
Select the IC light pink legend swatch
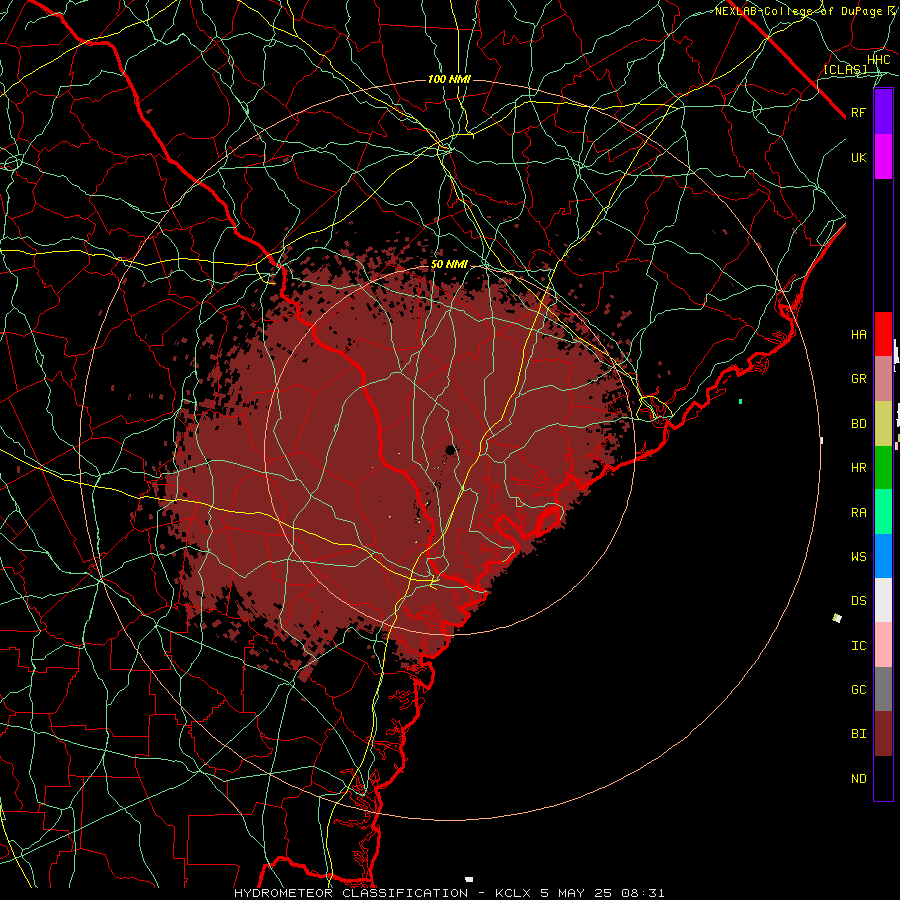pos(883,645)
